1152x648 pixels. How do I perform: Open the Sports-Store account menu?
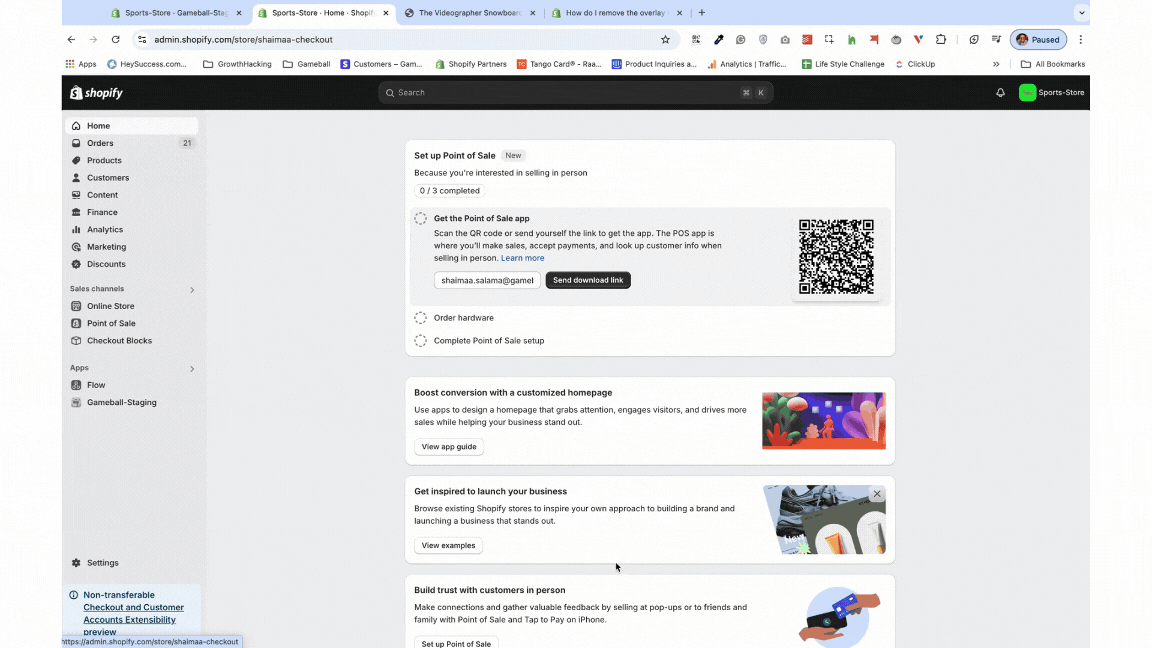click(1051, 92)
